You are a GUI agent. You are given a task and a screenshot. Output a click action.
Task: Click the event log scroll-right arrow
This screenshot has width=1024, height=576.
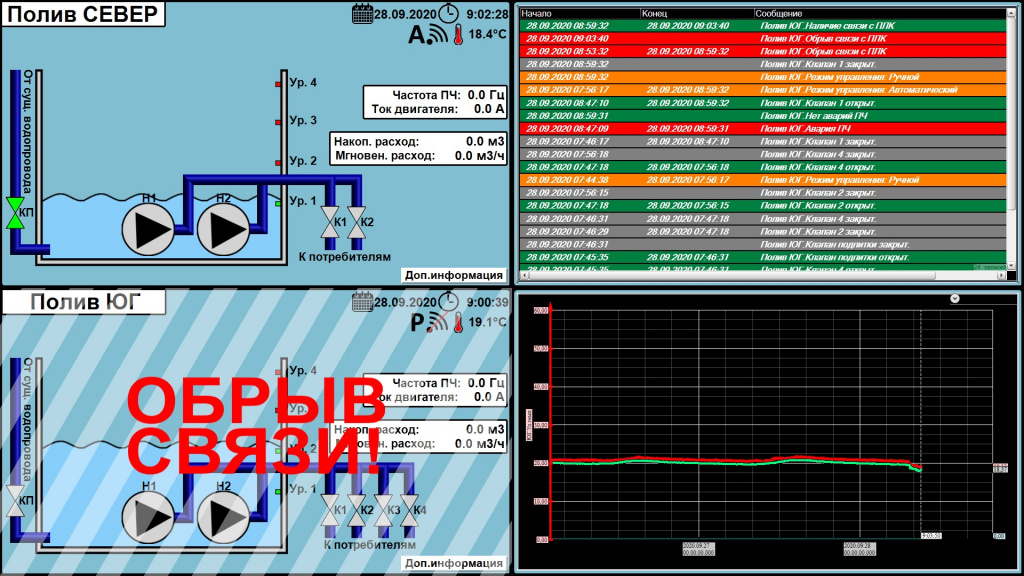click(x=1001, y=276)
